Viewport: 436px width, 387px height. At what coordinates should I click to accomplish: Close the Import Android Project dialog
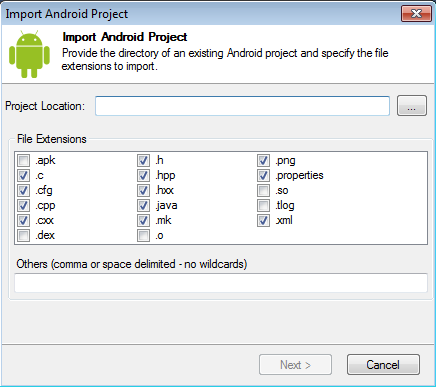pos(416,14)
